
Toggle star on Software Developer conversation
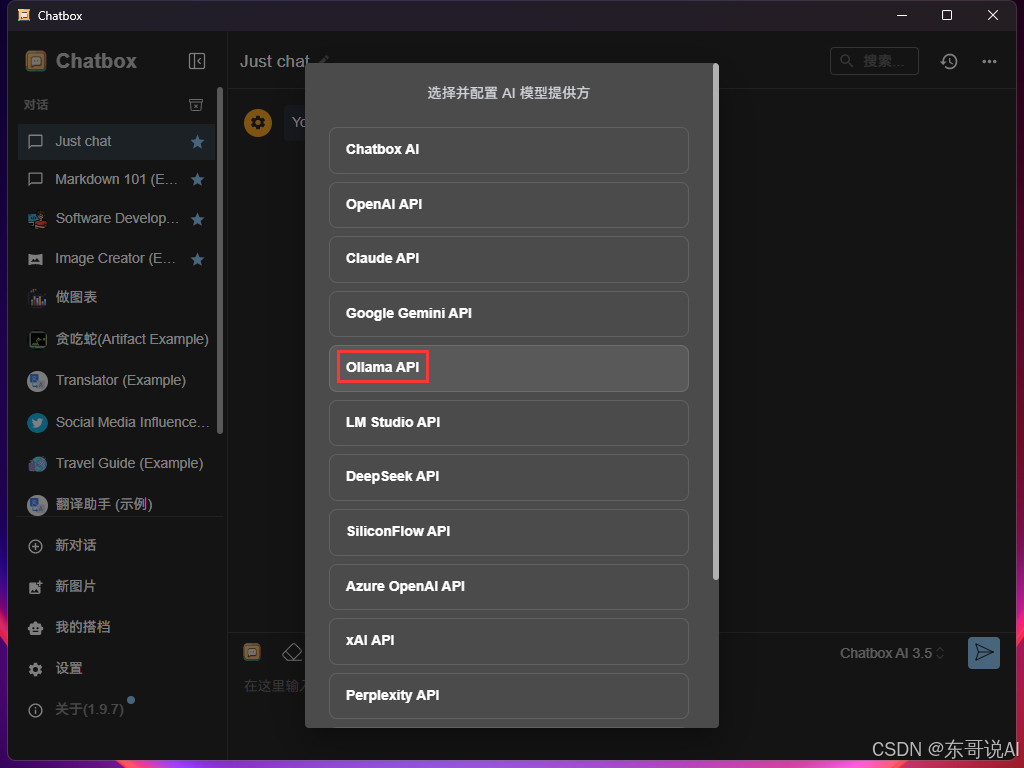tap(197, 219)
